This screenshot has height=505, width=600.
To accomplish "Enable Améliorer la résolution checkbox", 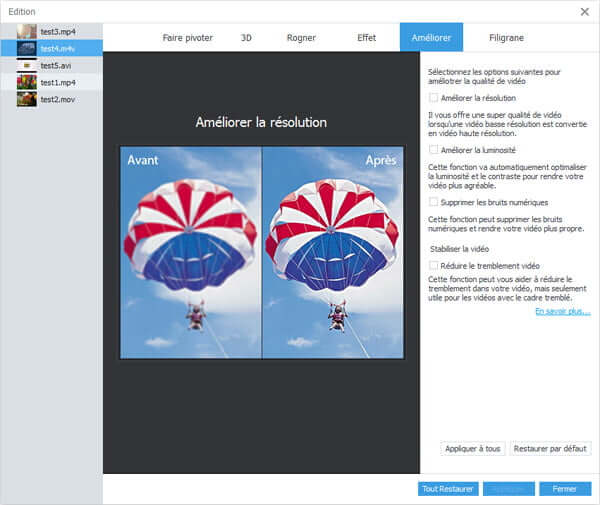I will [433, 98].
